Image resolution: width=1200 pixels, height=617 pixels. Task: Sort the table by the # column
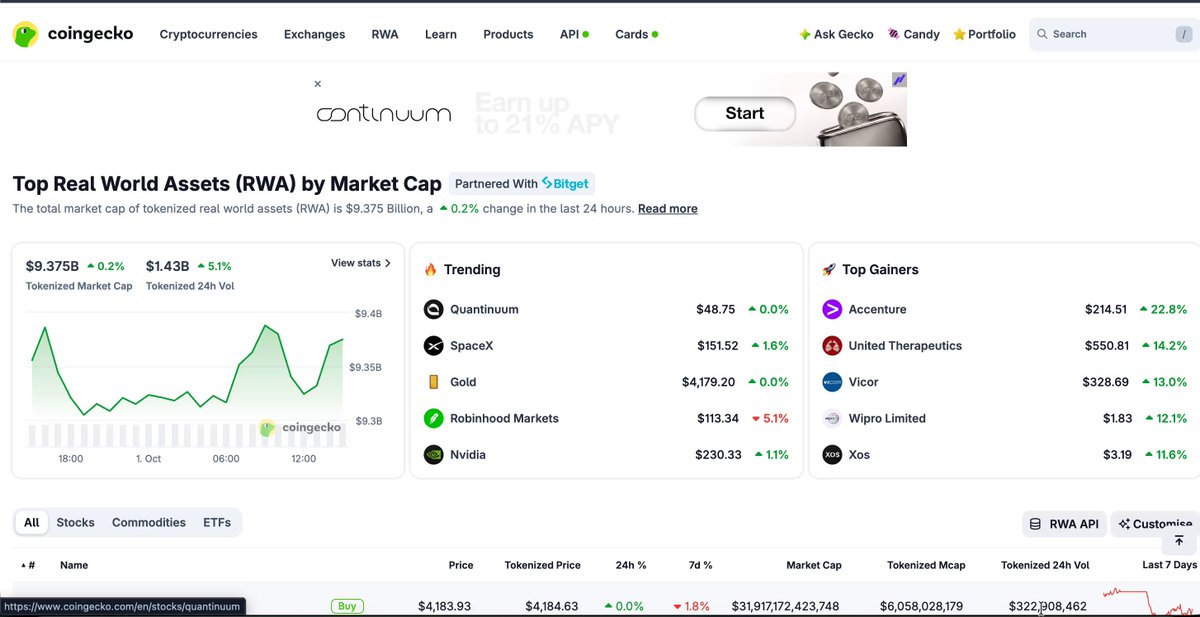[x=26, y=565]
